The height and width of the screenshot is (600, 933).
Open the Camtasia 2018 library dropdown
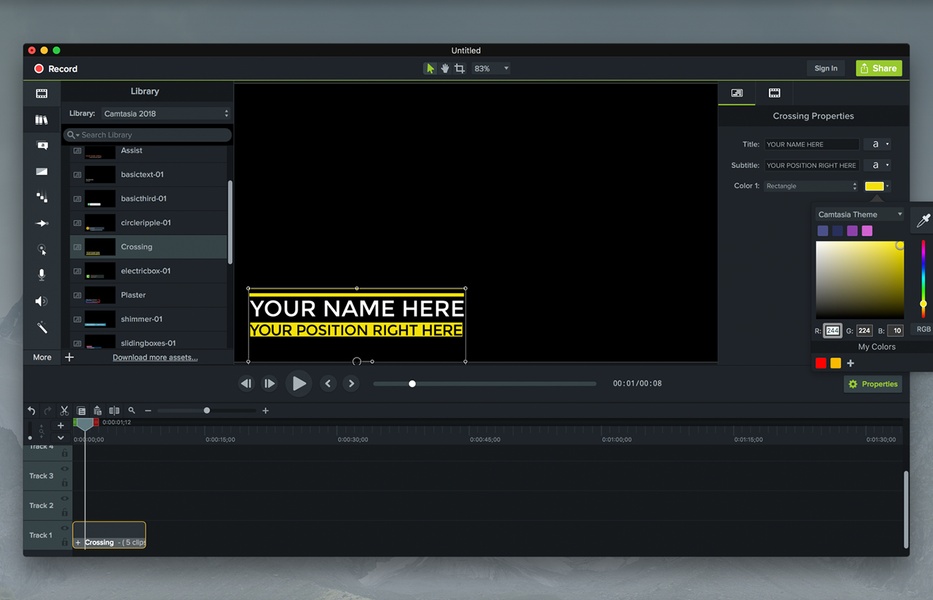[166, 114]
